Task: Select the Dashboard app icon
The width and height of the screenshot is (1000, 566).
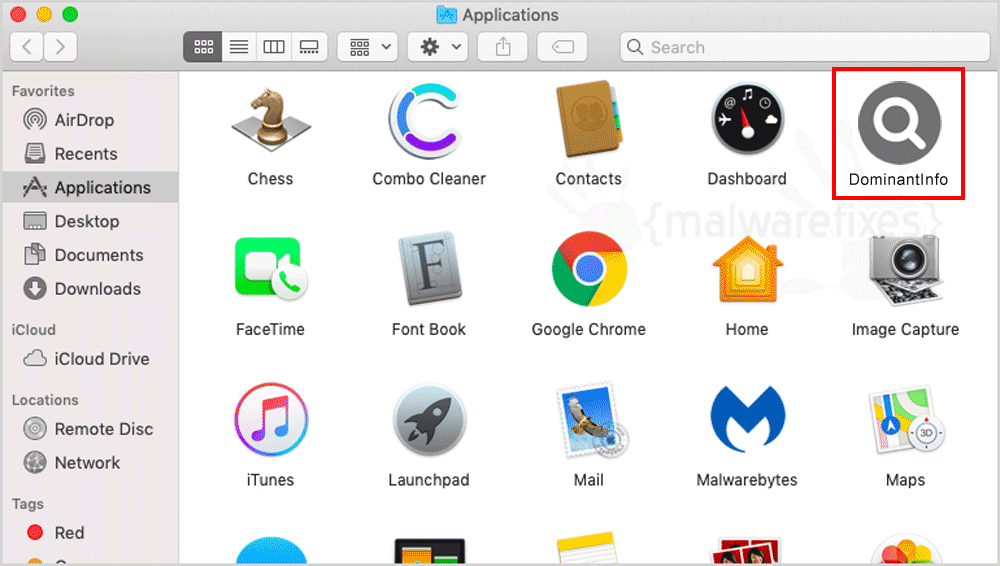Action: point(747,120)
